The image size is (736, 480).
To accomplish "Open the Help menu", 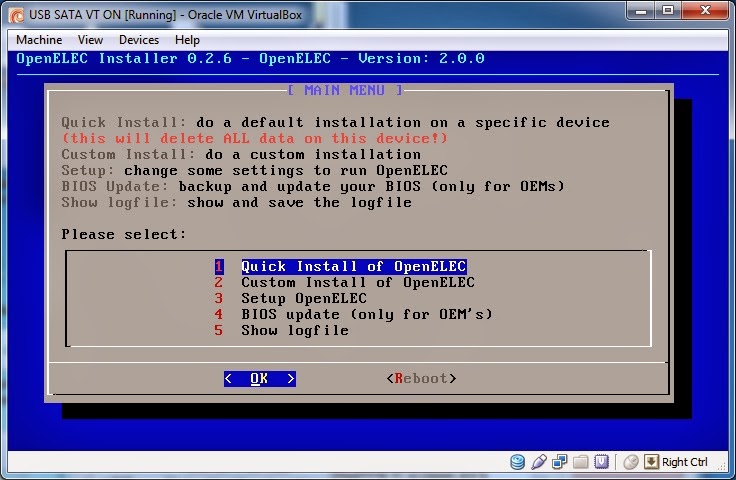I will pyautogui.click(x=187, y=40).
